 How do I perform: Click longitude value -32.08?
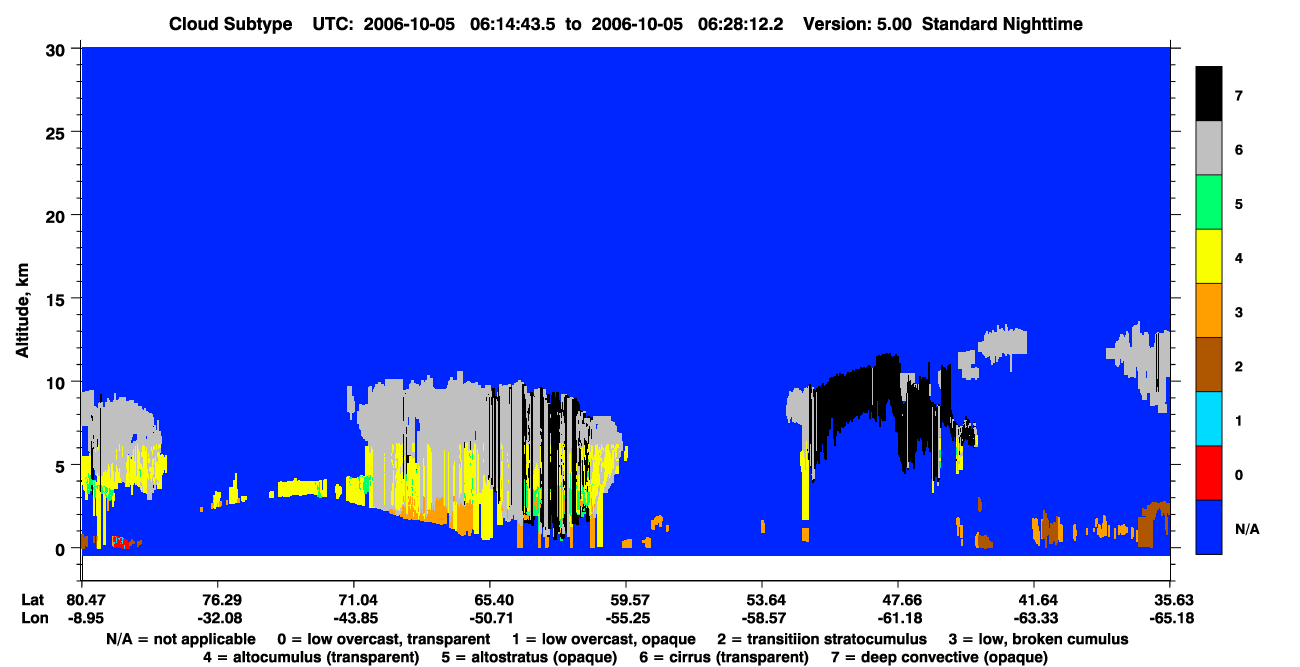point(217,617)
